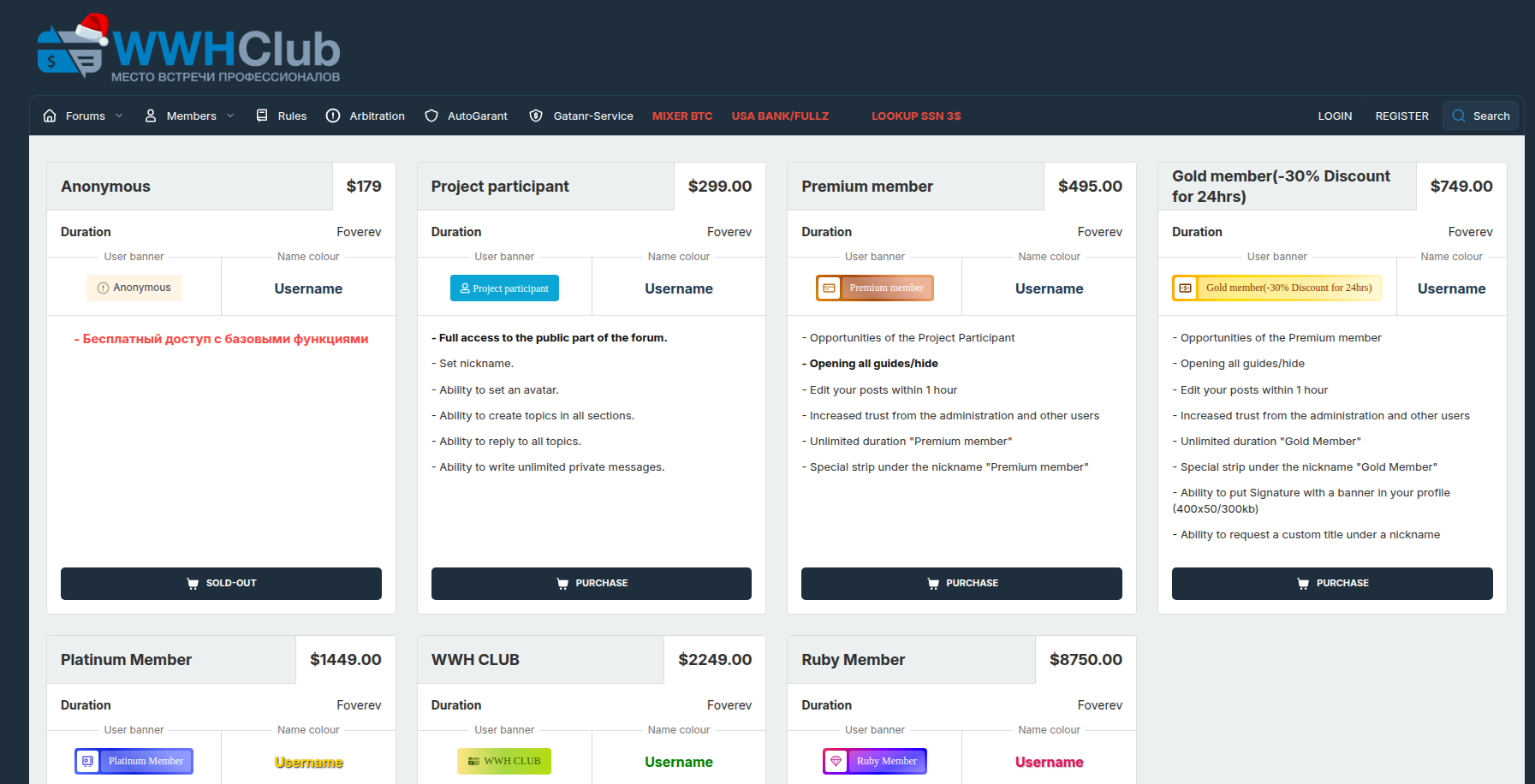
Task: Click the Gold member card title
Action: (x=1282, y=186)
